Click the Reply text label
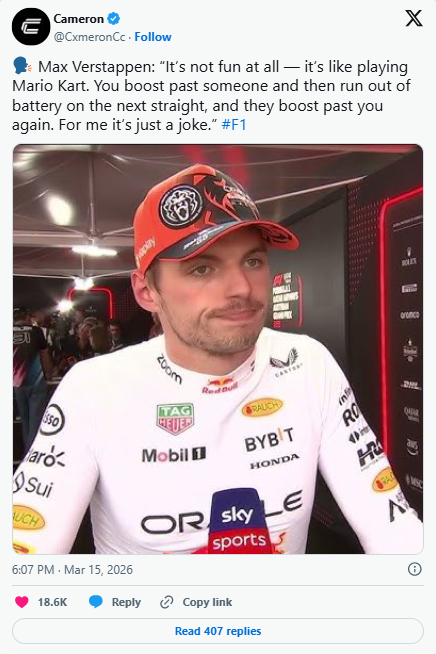Screen dimensions: 436x654 (x=126, y=602)
